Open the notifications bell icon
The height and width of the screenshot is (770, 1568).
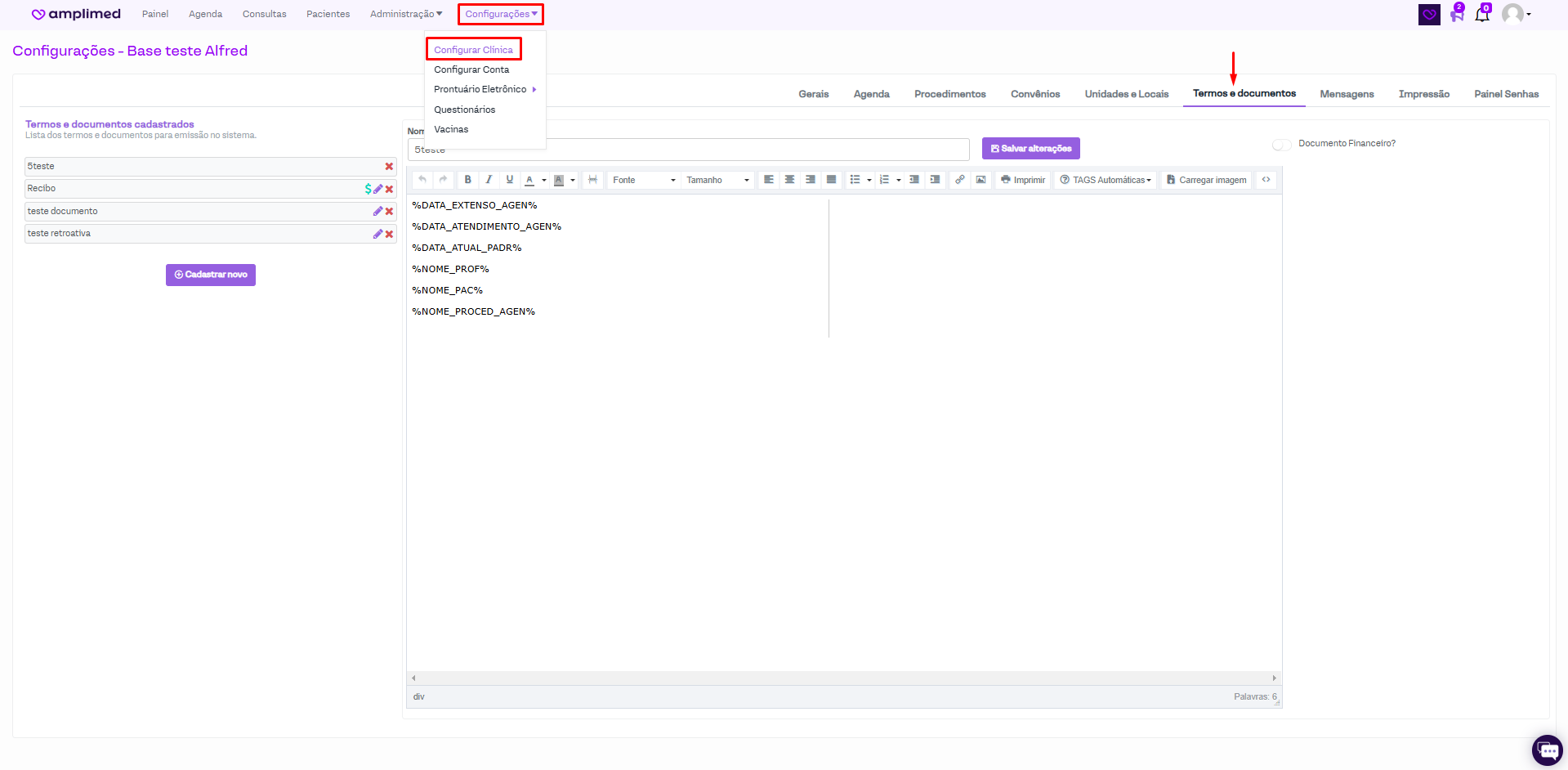tap(1481, 15)
